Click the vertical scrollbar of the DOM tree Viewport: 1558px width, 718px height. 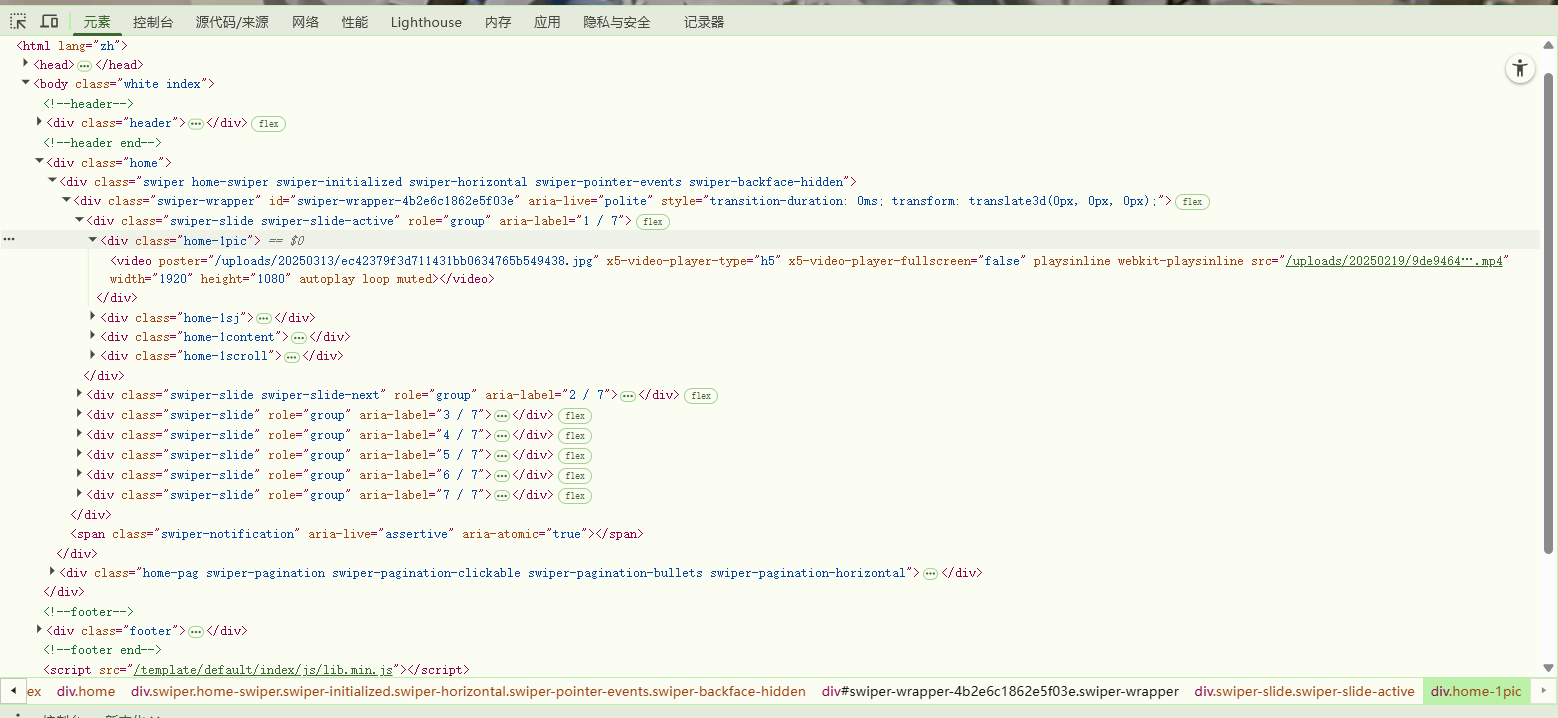pos(1549,312)
